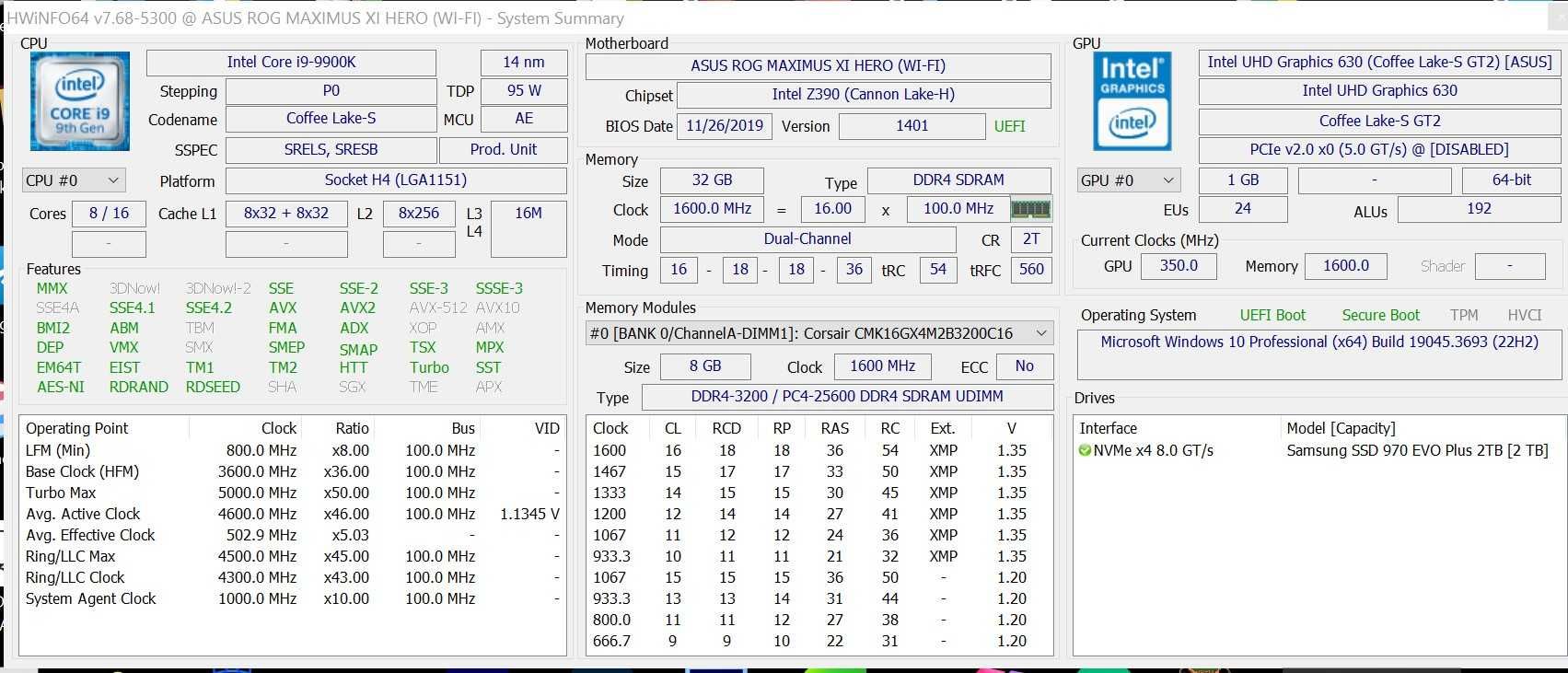Click the green memory module icon

point(1030,209)
